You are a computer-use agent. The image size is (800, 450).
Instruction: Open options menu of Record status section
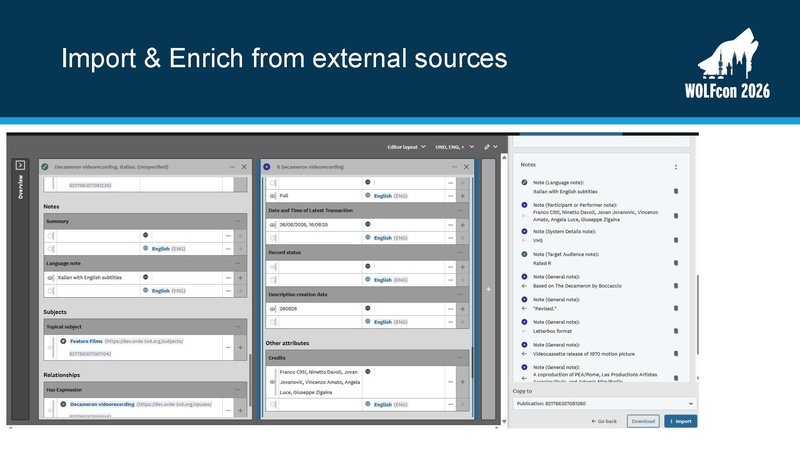[460, 253]
